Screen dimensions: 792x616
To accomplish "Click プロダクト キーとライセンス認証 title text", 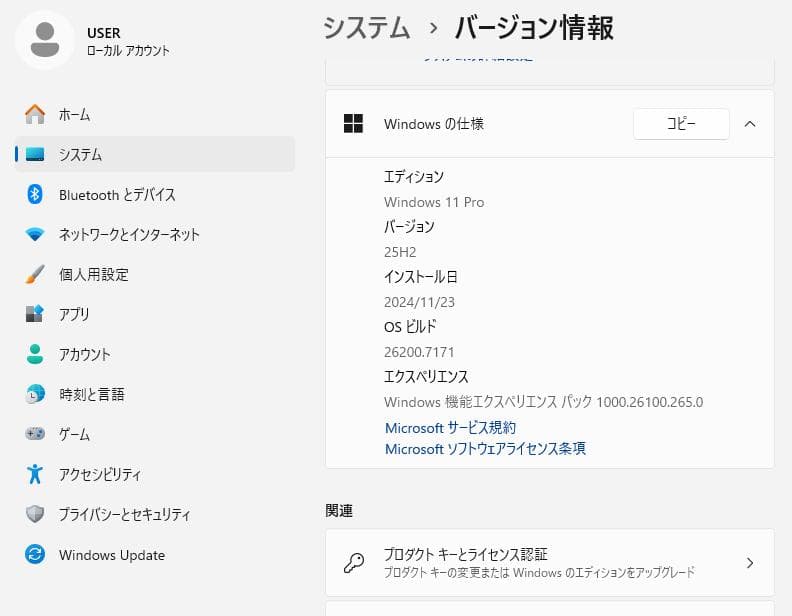I will pos(466,554).
